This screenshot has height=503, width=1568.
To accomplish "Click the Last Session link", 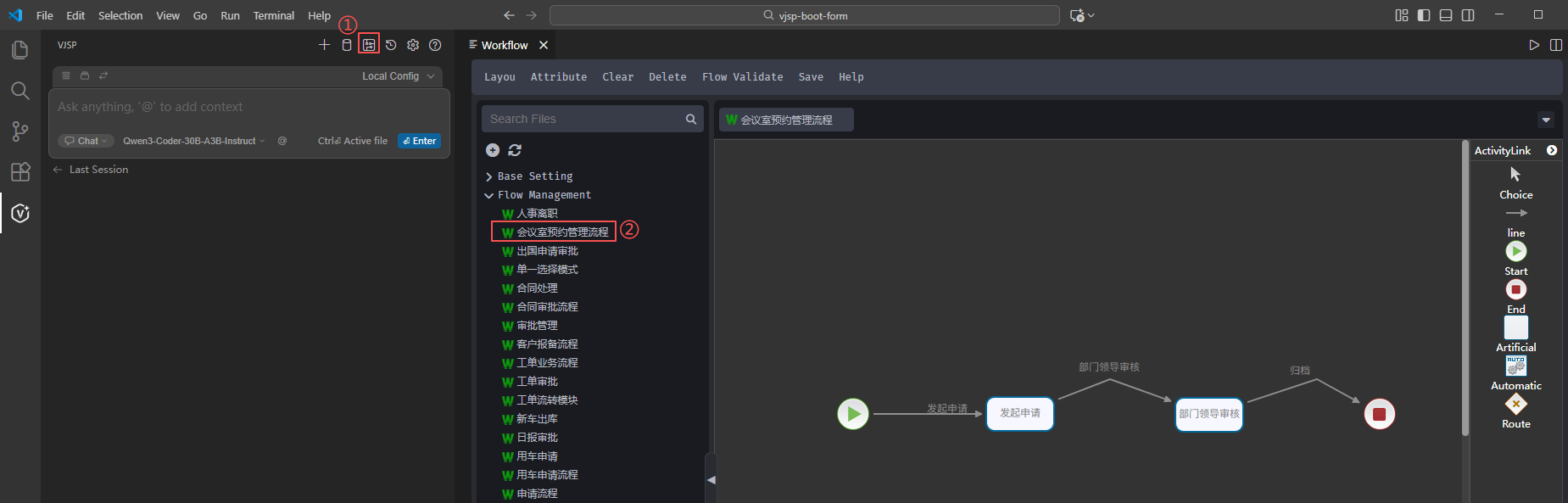I will (x=98, y=170).
